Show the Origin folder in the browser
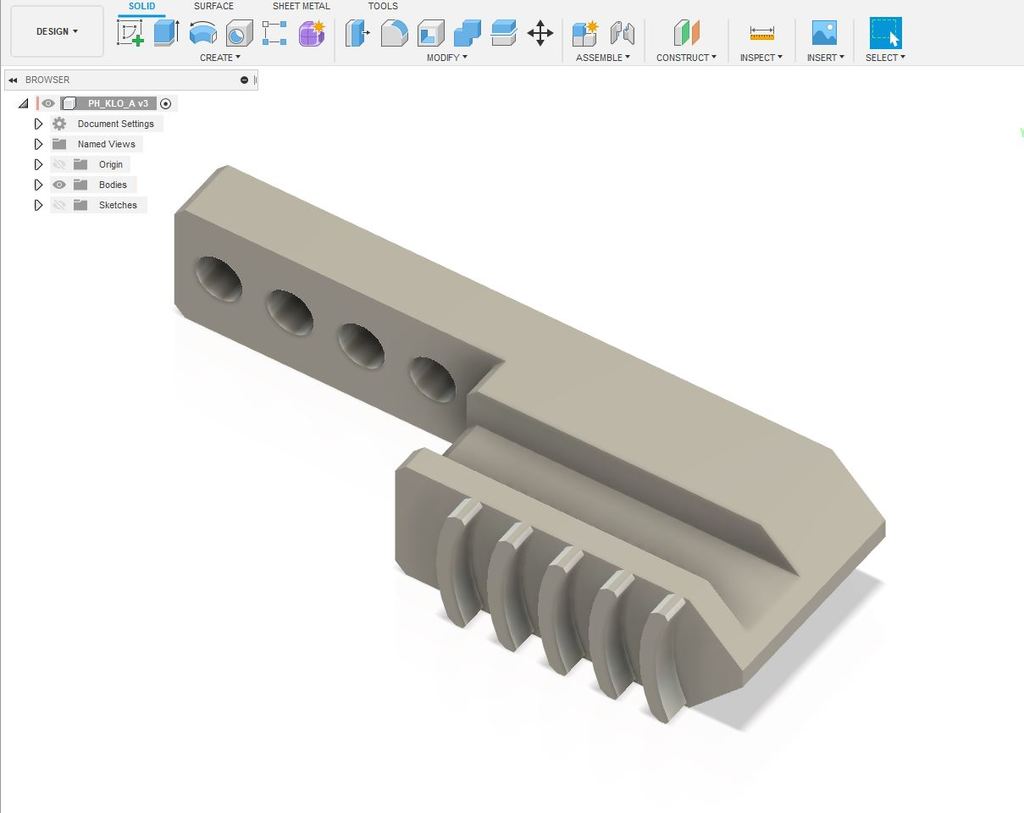Image resolution: width=1024 pixels, height=813 pixels. pyautogui.click(x=59, y=164)
